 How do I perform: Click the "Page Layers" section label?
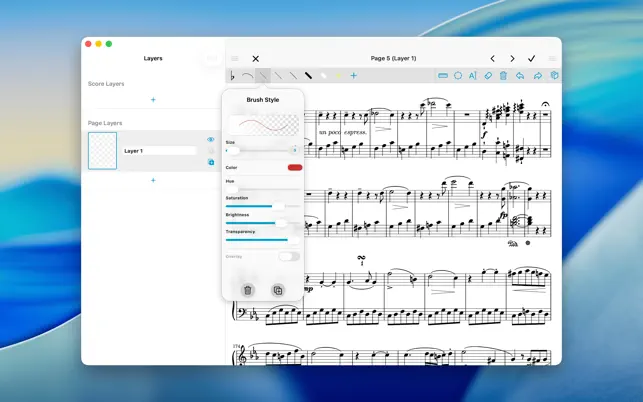pos(105,123)
